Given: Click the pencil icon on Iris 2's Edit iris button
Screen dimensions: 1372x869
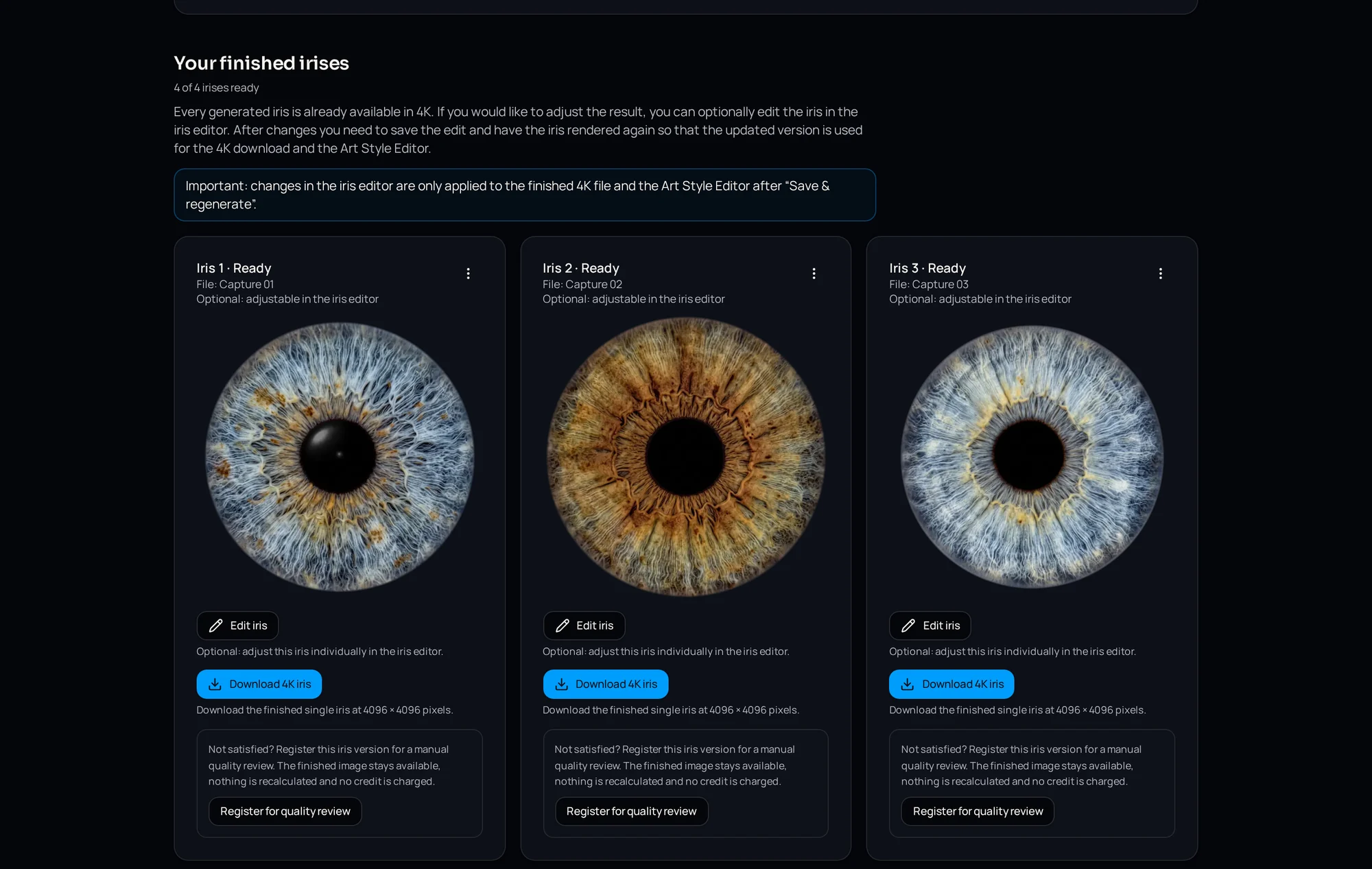Looking at the screenshot, I should tap(562, 626).
